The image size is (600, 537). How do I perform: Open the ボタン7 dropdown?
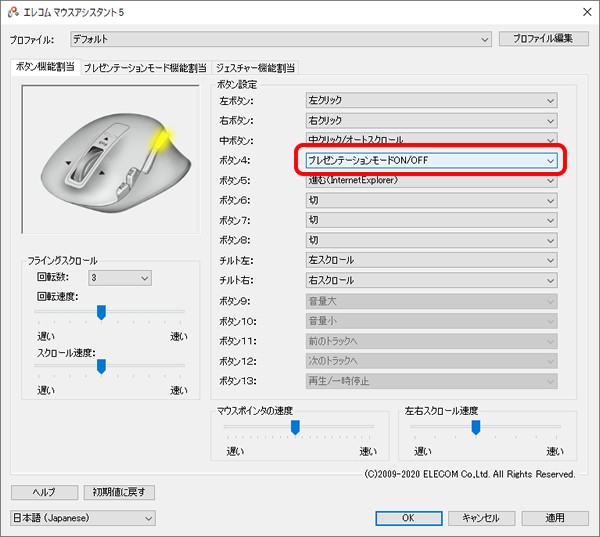(x=431, y=220)
